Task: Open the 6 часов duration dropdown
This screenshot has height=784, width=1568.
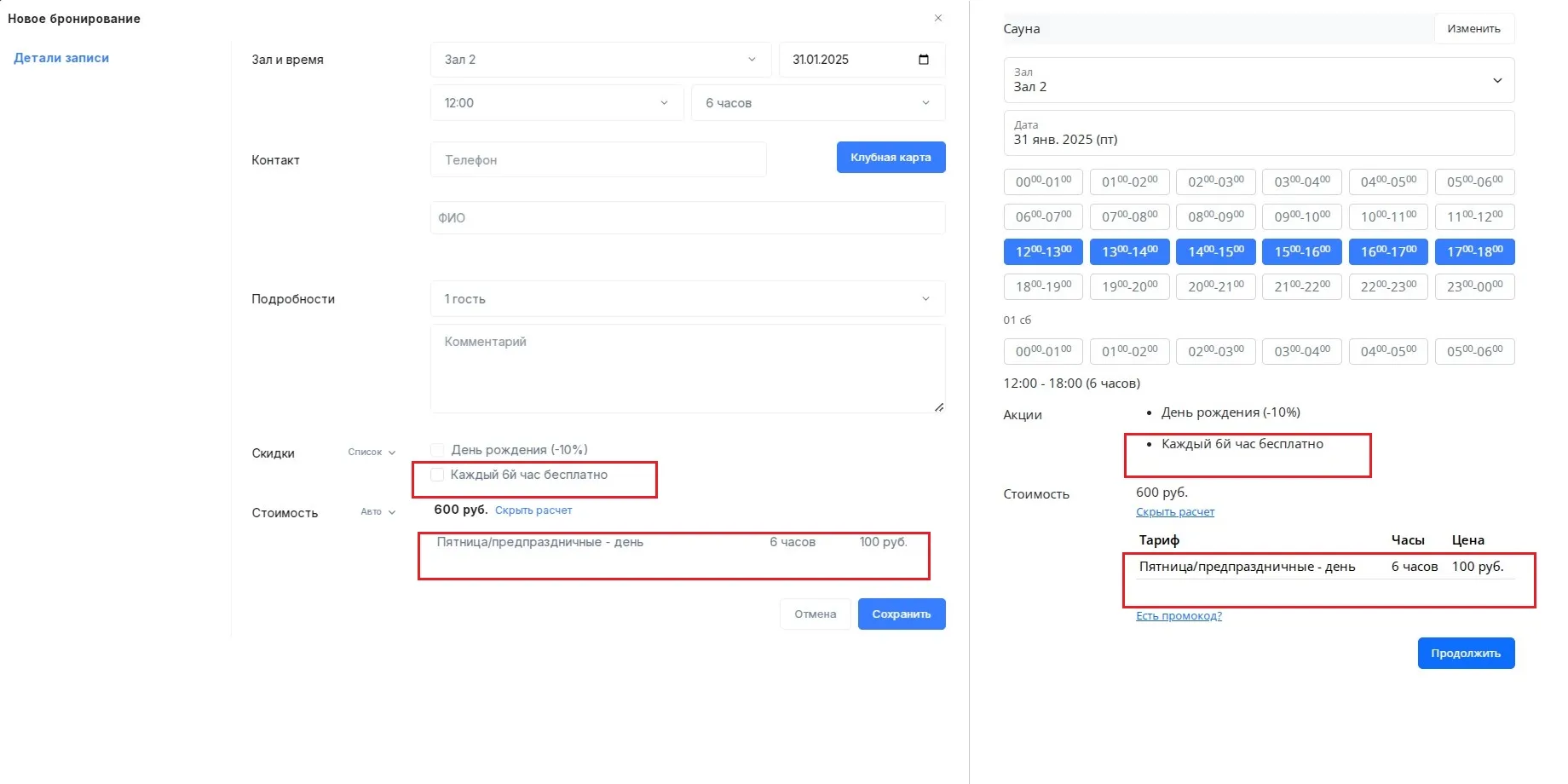Action: tap(817, 103)
